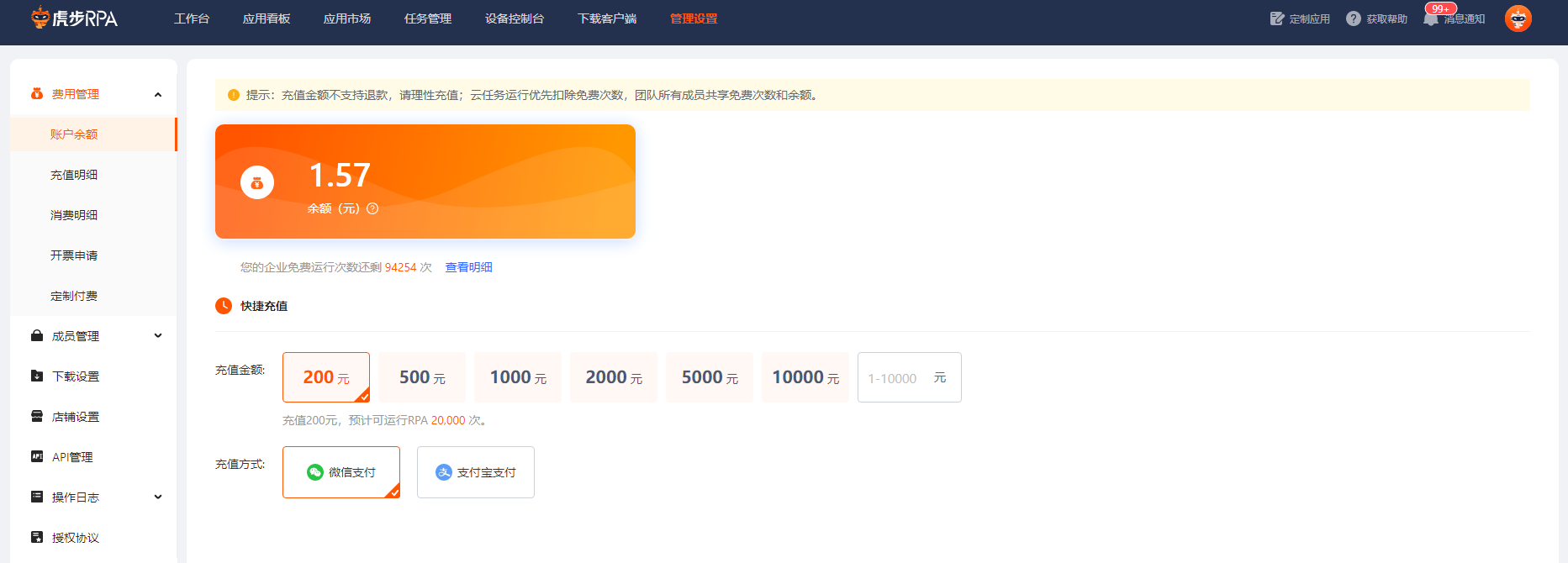Screen dimensions: 1568x563
Task: Open 下载设置 sidebar item label
Action: click(76, 376)
